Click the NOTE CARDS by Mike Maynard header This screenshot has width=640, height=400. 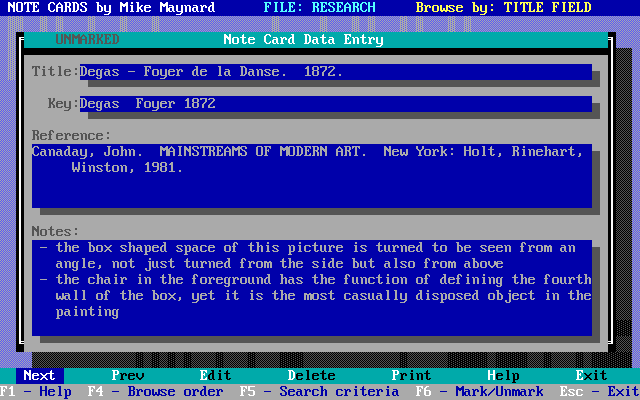click(111, 7)
